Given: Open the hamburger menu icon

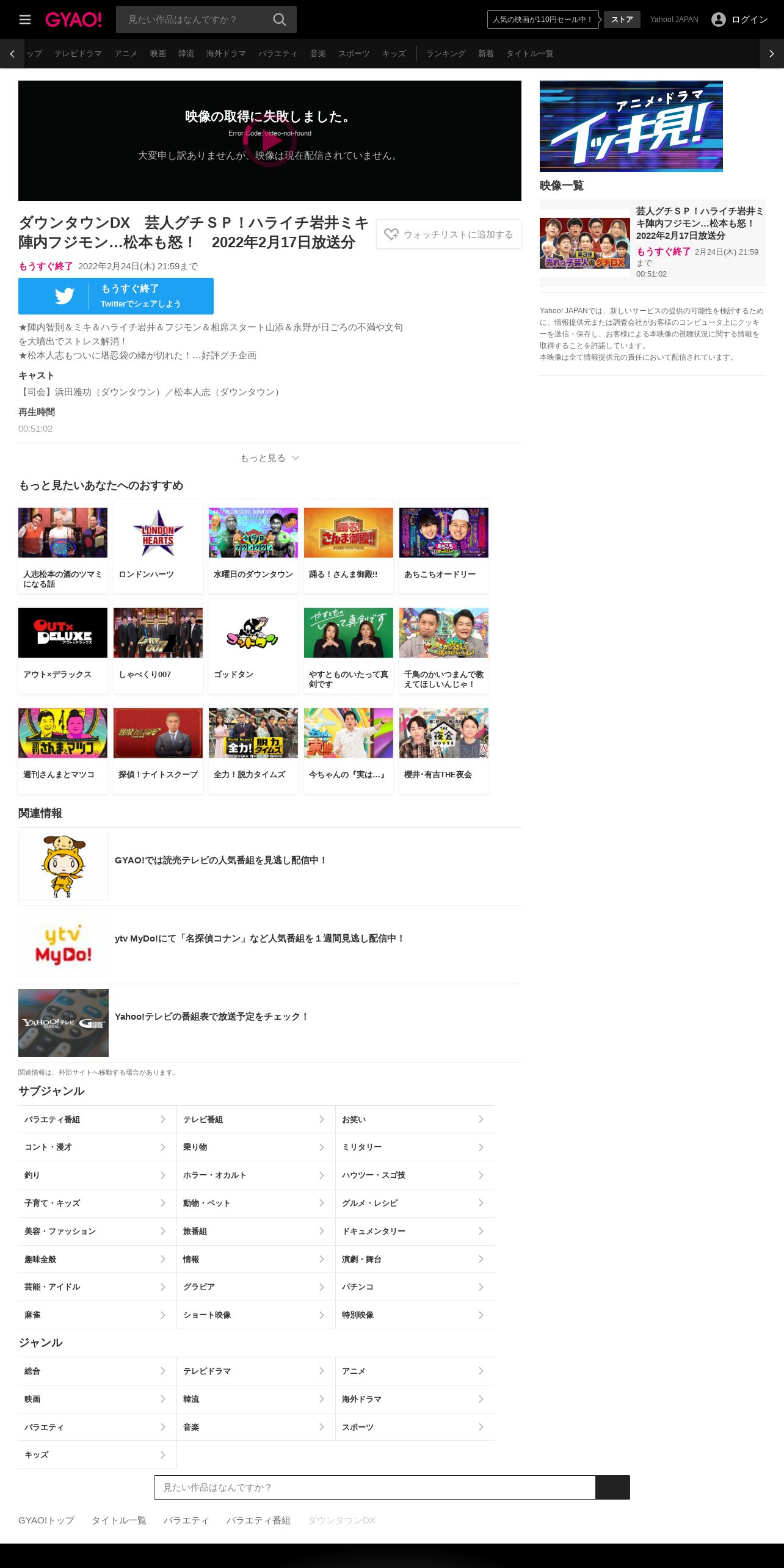Looking at the screenshot, I should click(x=25, y=20).
